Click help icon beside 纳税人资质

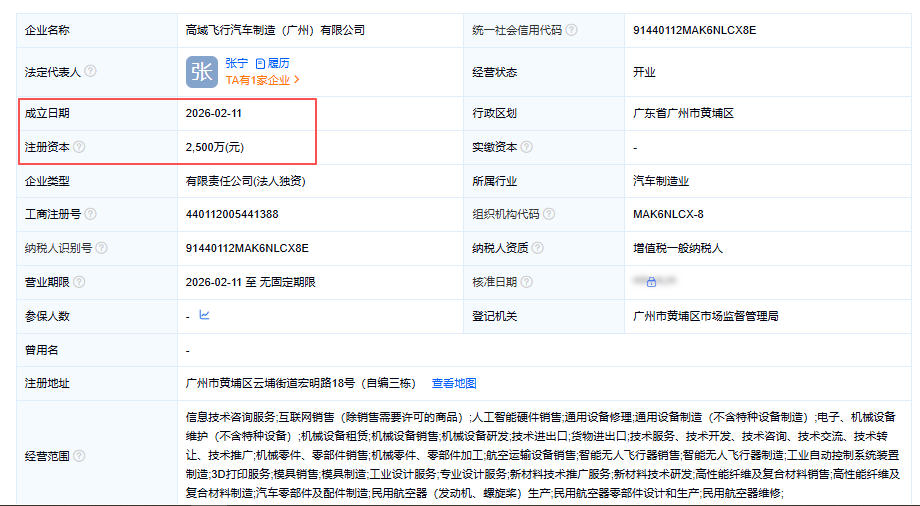click(537, 248)
